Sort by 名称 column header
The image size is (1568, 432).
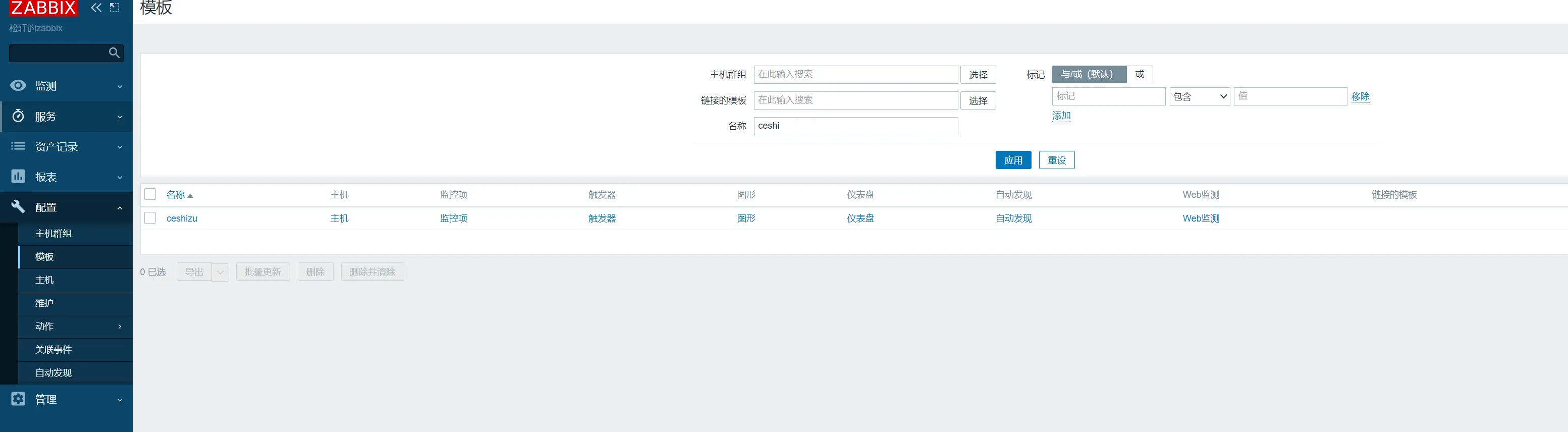(x=176, y=195)
